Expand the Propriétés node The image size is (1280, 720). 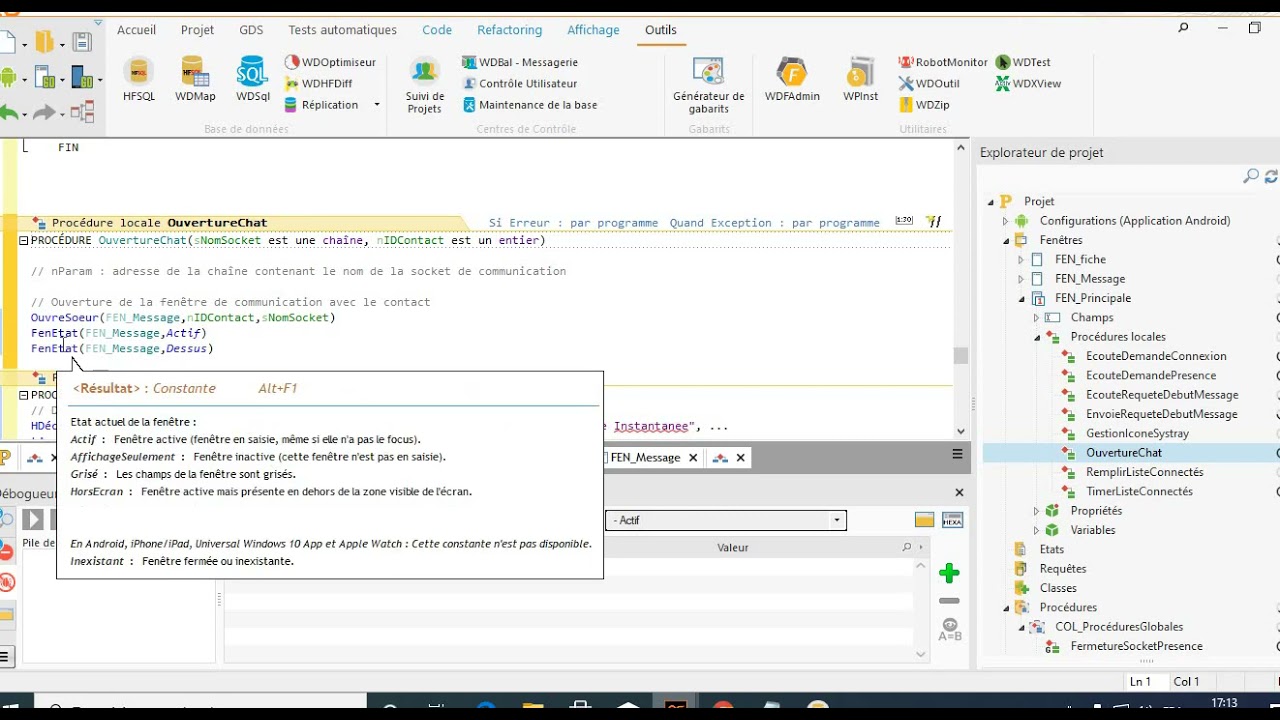click(x=1036, y=511)
